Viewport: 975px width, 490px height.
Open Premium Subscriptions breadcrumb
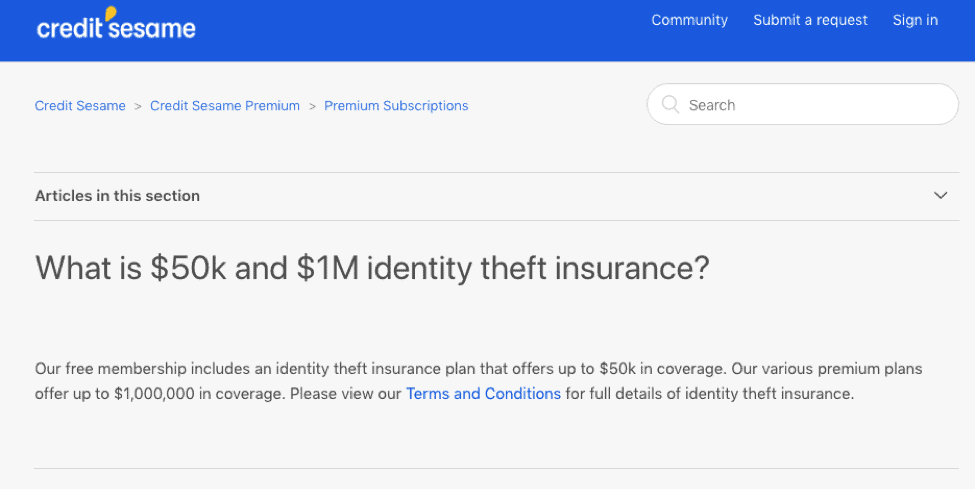[x=396, y=106]
